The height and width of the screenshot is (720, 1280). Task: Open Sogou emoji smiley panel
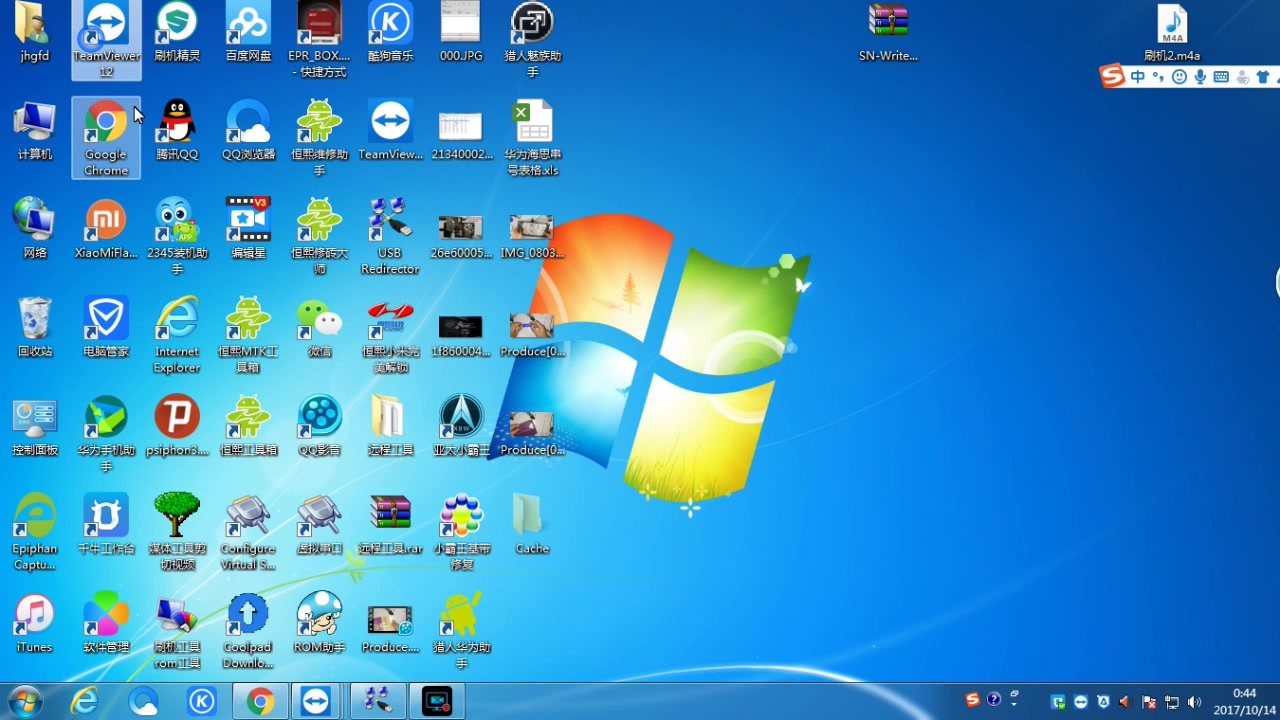(1179, 77)
